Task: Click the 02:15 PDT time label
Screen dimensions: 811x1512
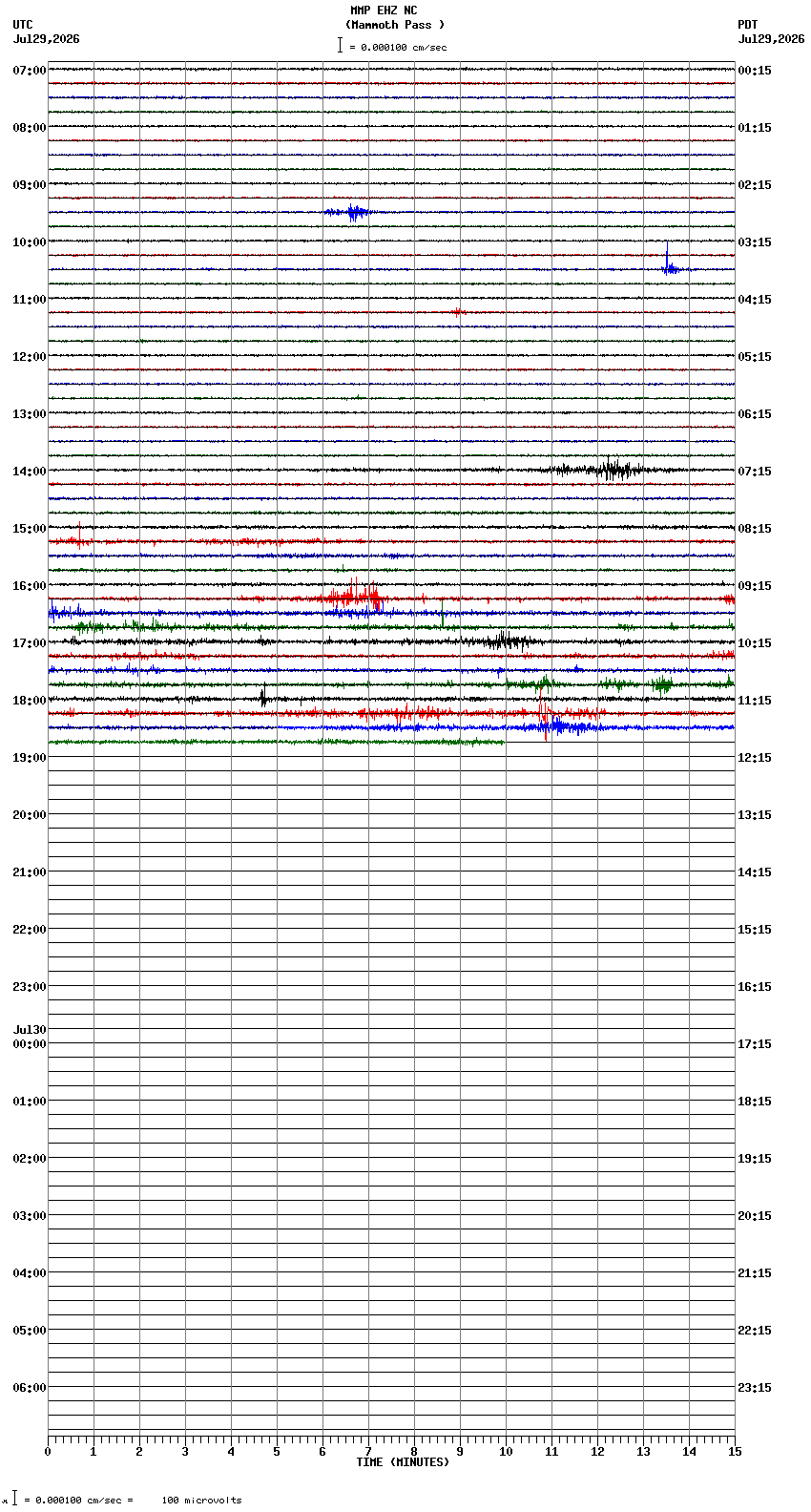Action: pyautogui.click(x=755, y=185)
